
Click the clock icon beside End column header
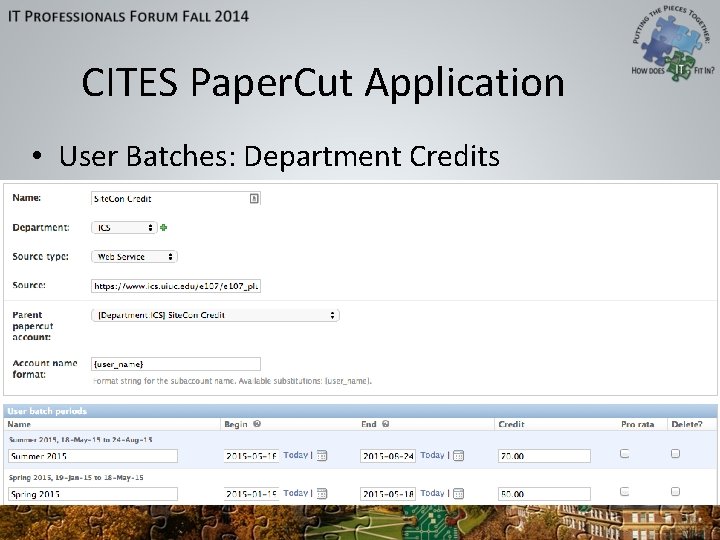coord(386,424)
